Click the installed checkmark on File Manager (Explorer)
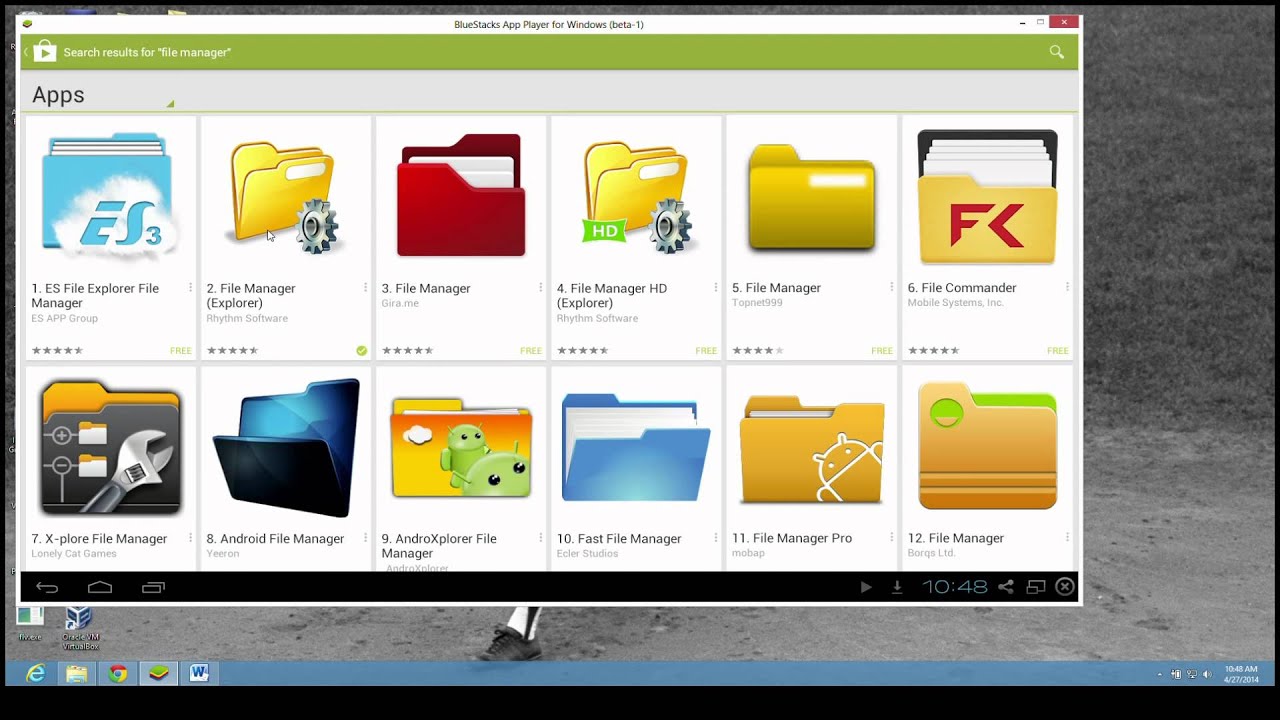 tap(361, 351)
